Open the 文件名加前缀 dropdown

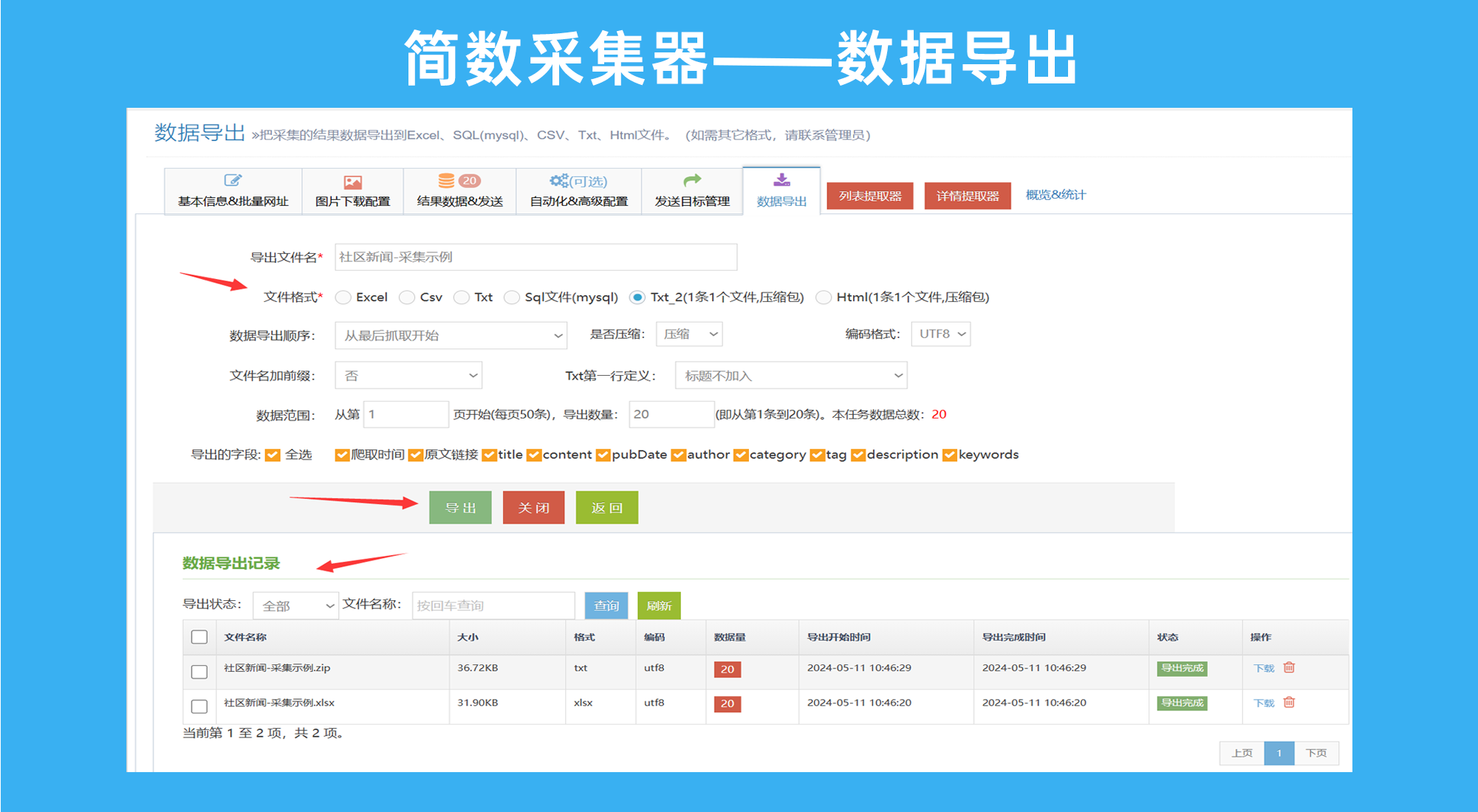(x=408, y=375)
